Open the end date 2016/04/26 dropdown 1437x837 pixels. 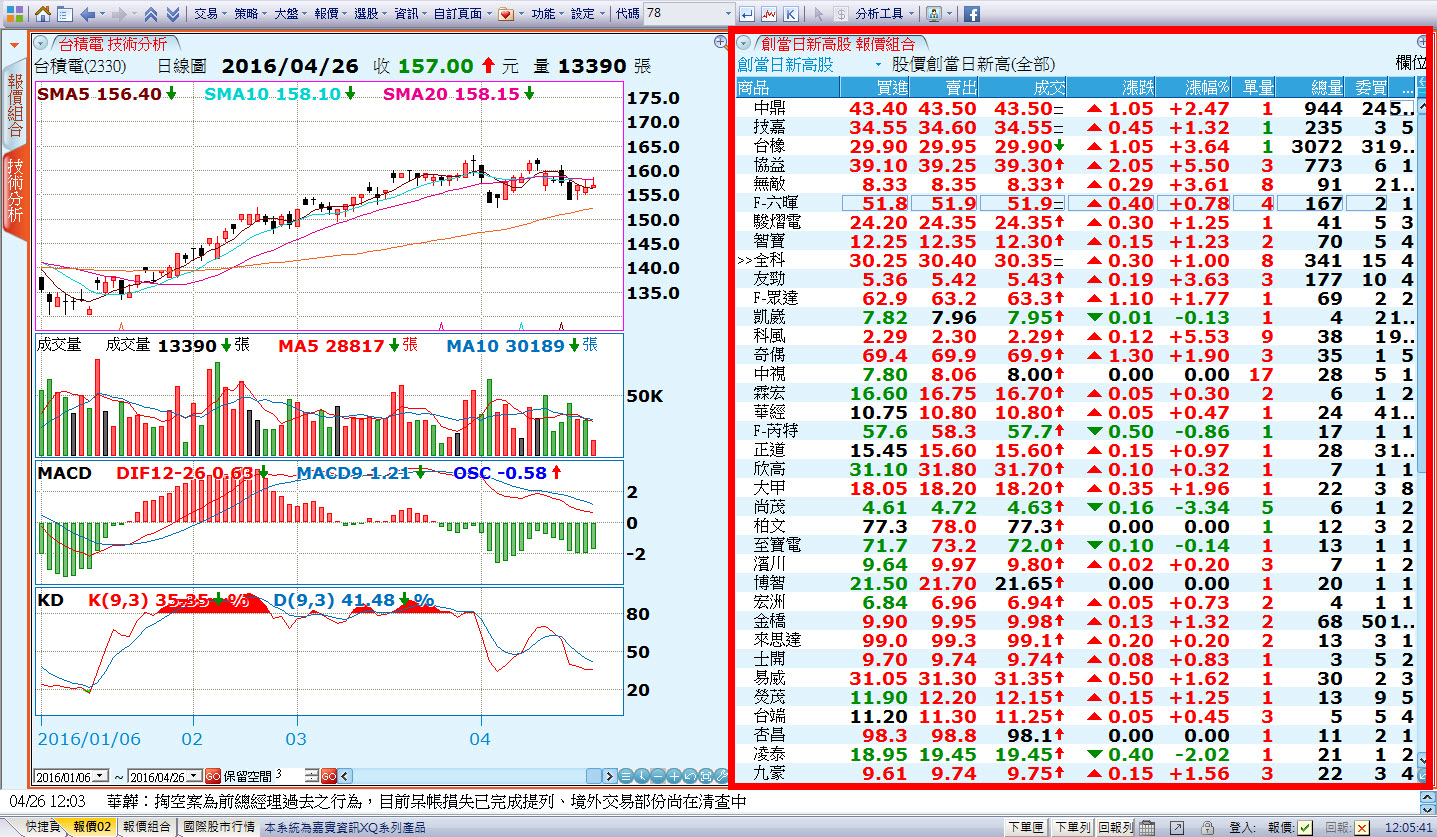[195, 776]
